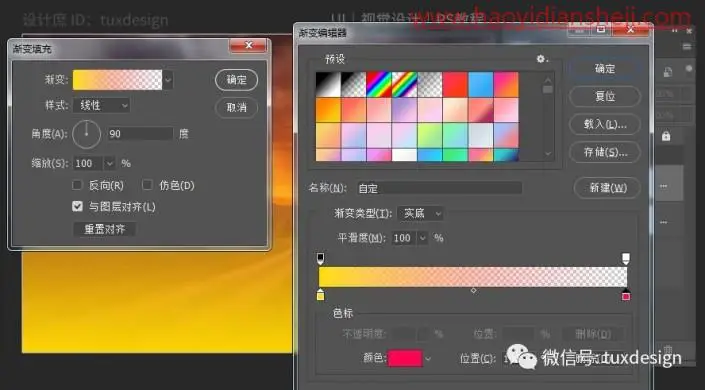Open the presets gear menu
This screenshot has width=705, height=390.
click(x=541, y=59)
